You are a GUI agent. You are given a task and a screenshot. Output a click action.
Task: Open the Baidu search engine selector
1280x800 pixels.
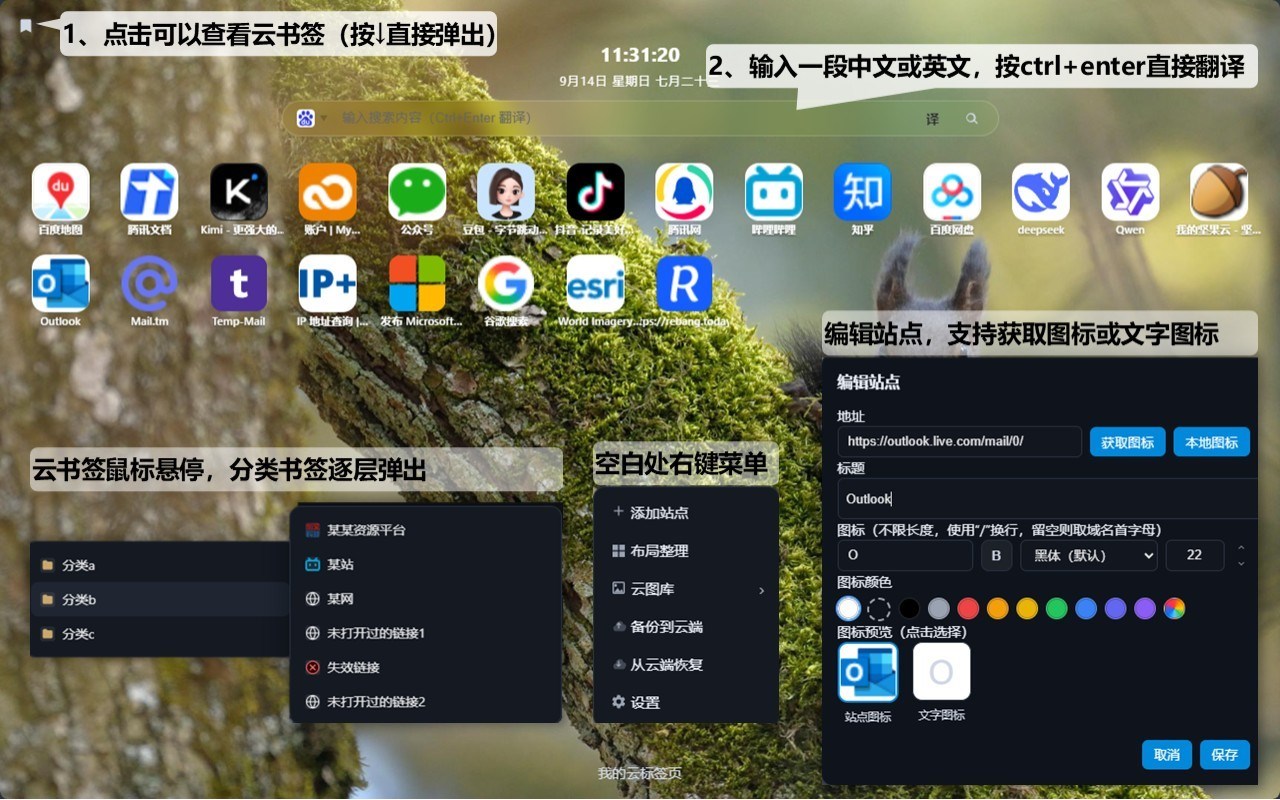[310, 118]
